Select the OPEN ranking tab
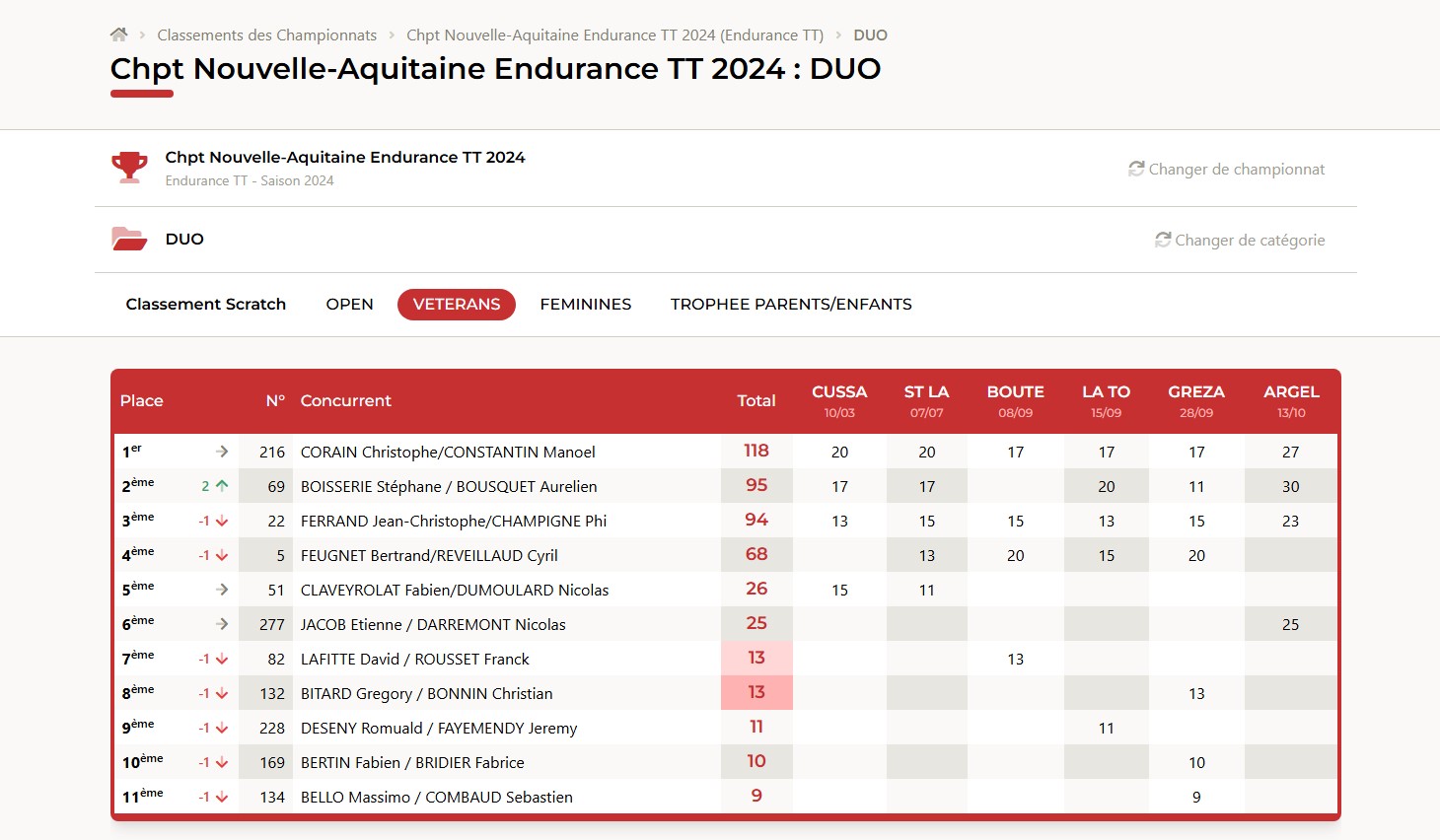1440x840 pixels. point(349,305)
